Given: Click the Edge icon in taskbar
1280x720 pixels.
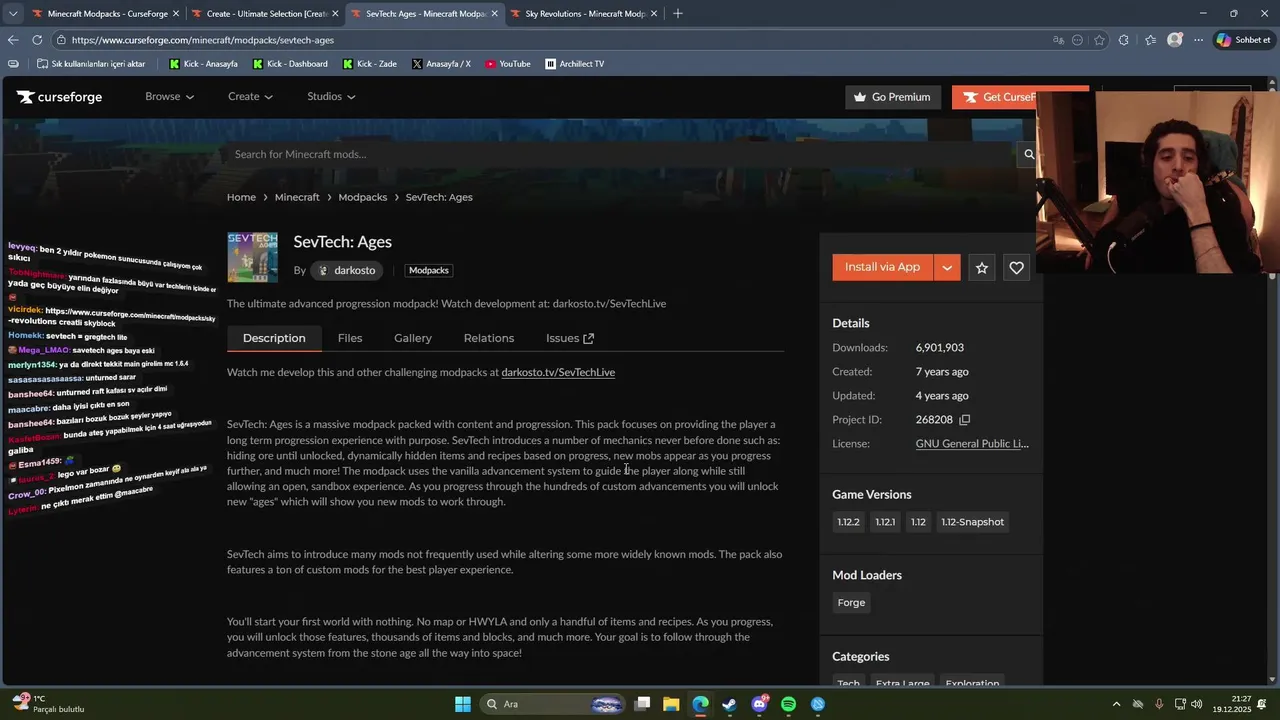Looking at the screenshot, I should click(x=700, y=704).
